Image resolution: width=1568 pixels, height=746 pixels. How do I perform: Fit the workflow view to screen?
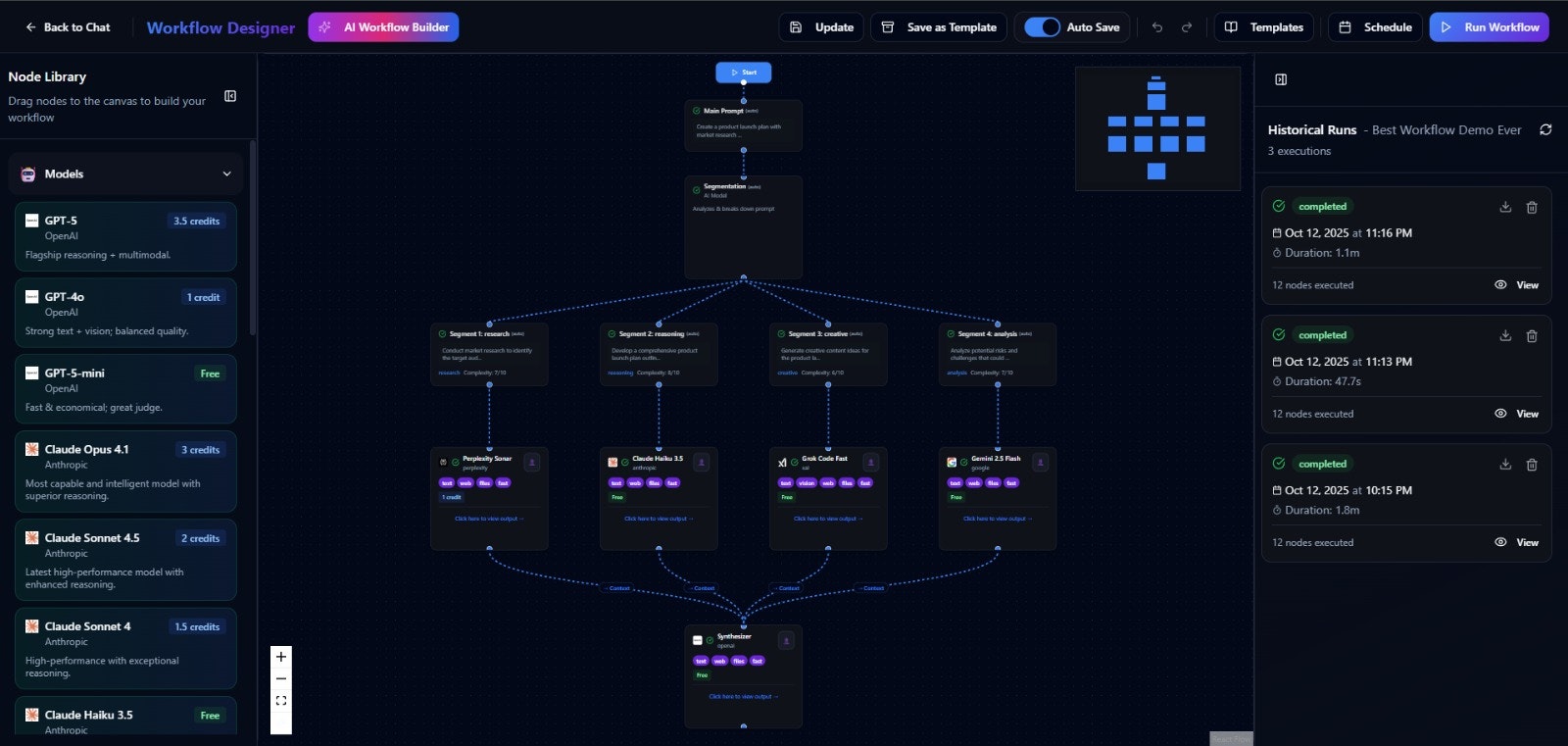[281, 700]
